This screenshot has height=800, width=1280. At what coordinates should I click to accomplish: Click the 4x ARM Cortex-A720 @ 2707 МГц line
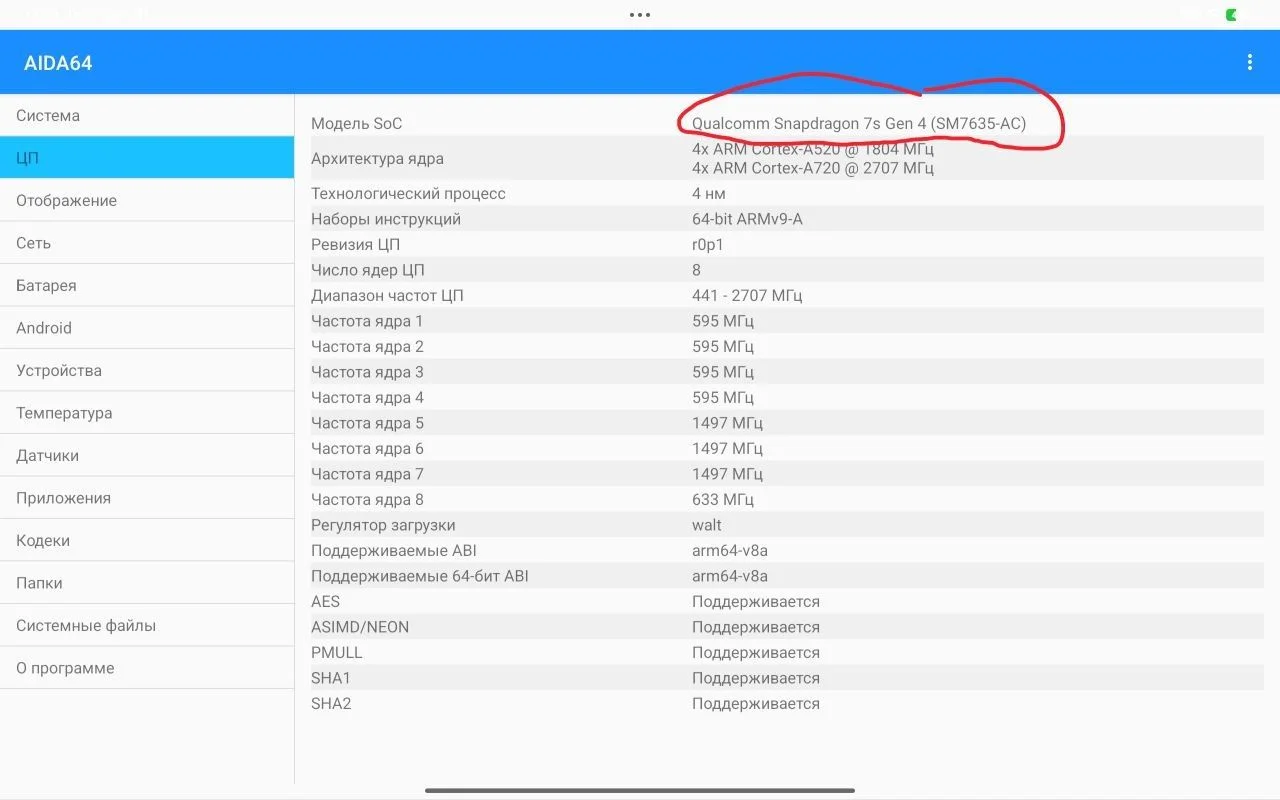click(813, 168)
